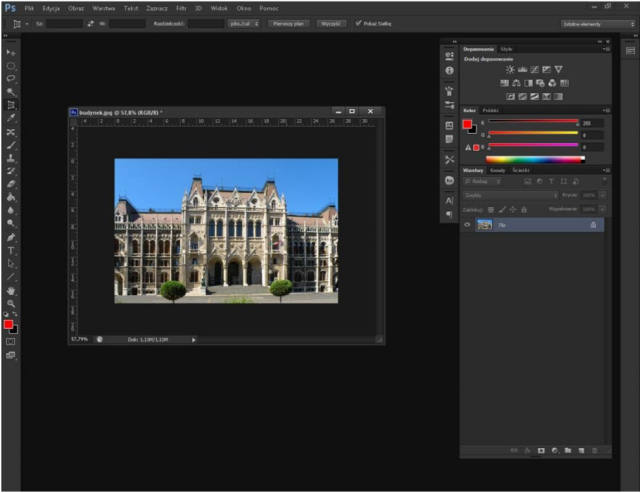Open the layer filter 'Rodzaj' dropdown
Image resolution: width=640 pixels, height=493 pixels.
pos(482,181)
